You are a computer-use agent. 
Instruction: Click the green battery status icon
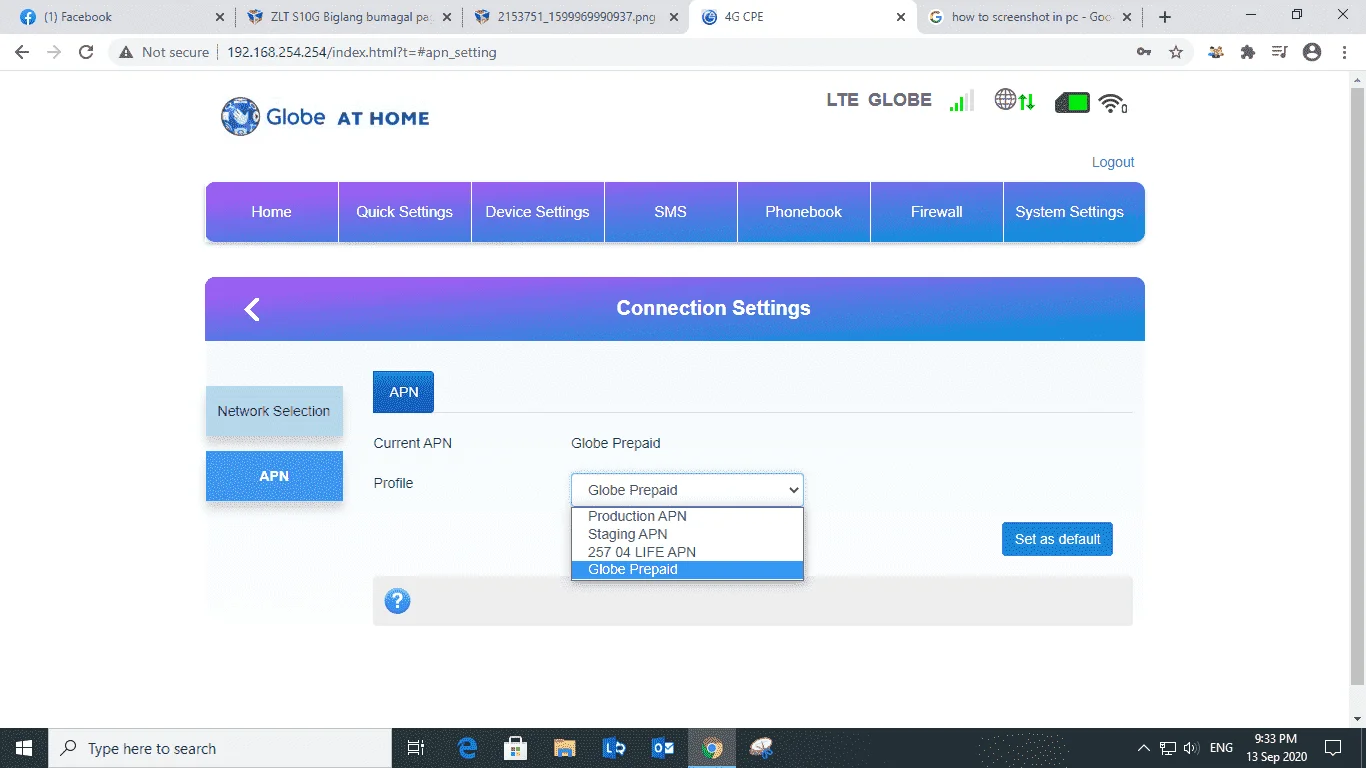pyautogui.click(x=1072, y=102)
